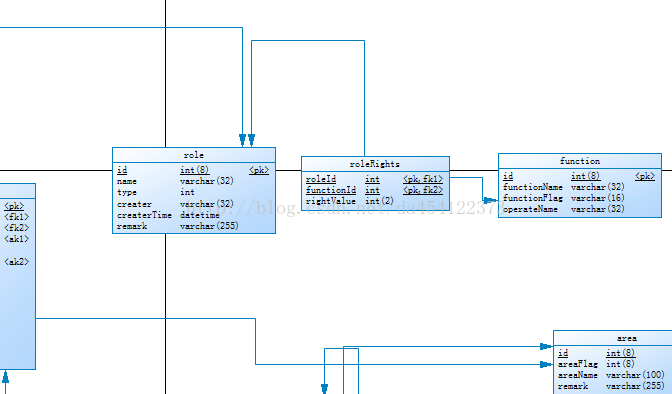This screenshot has height=394, width=672.
Task: Click the datetime type in role table
Action: click(200, 215)
